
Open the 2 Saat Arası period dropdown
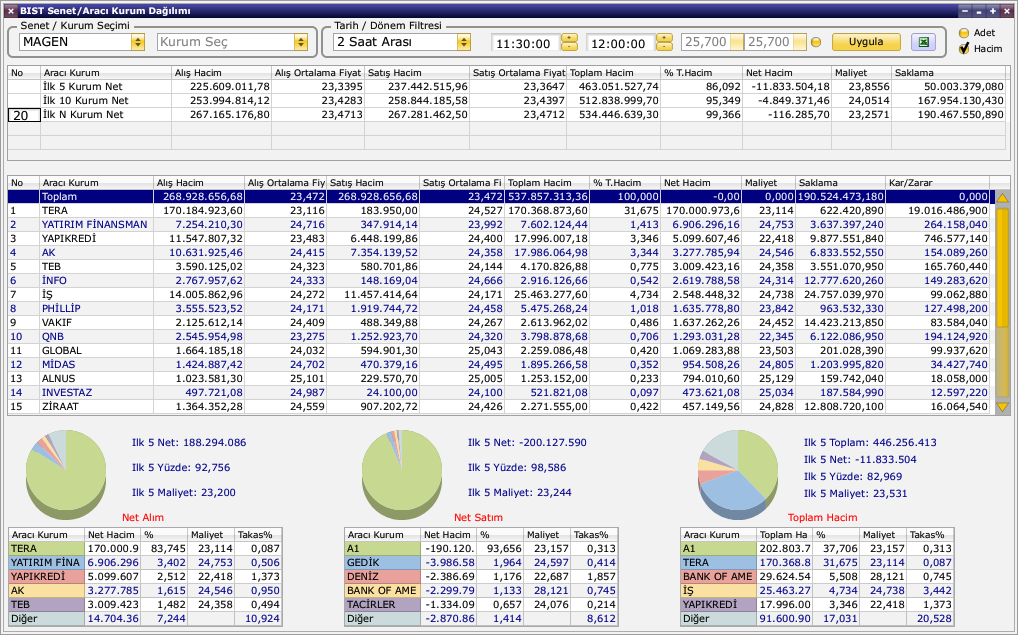(463, 42)
